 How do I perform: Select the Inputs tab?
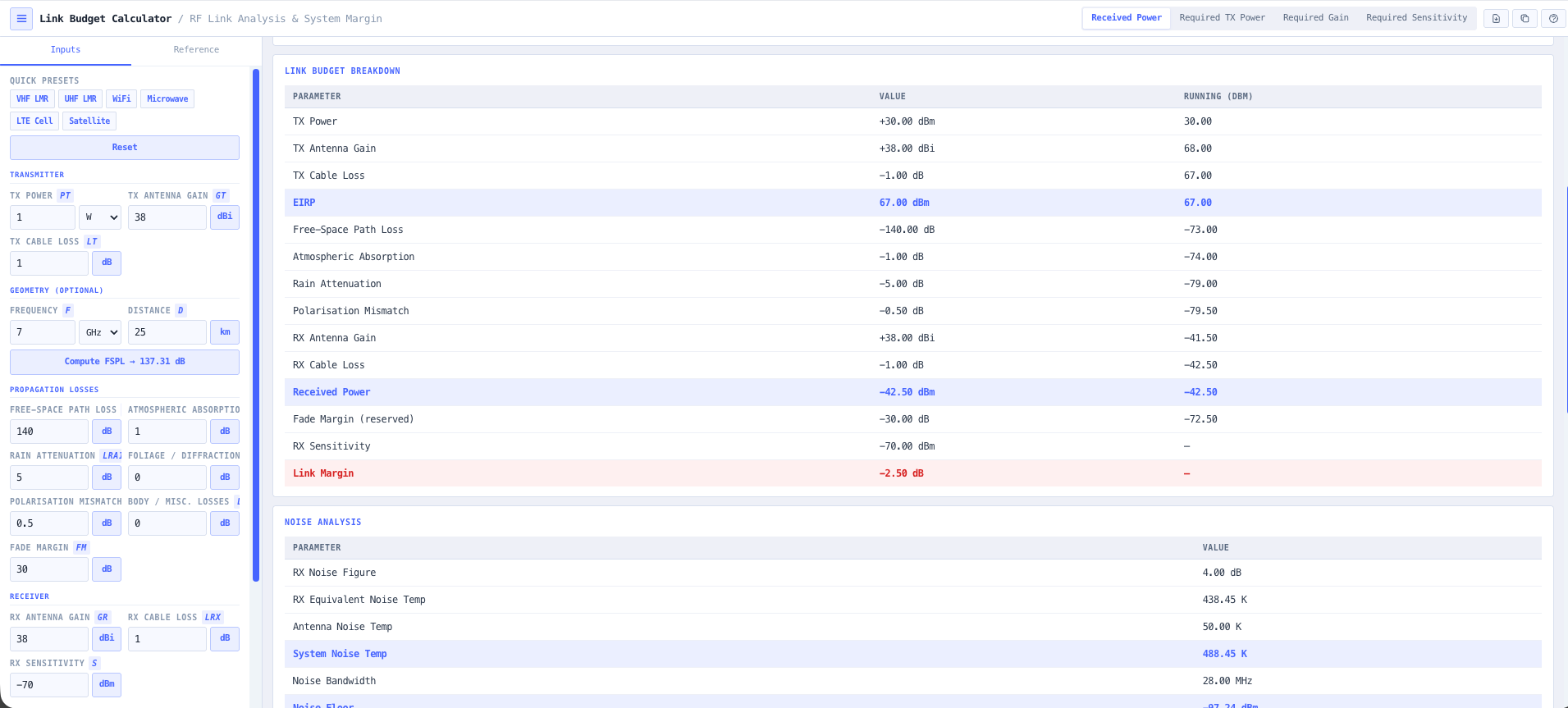coord(66,50)
